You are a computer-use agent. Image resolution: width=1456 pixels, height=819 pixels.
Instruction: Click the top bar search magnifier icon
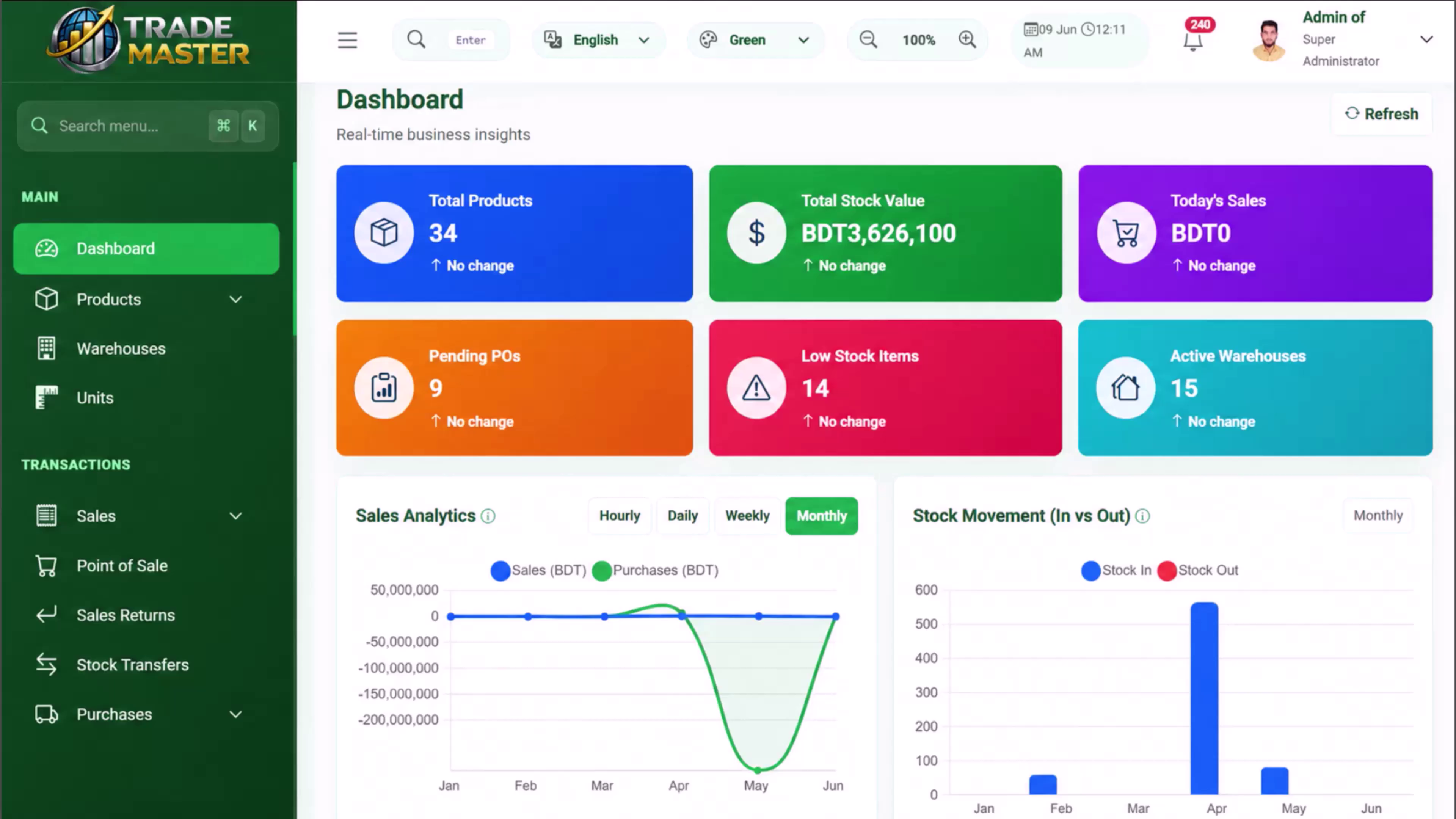tap(416, 39)
